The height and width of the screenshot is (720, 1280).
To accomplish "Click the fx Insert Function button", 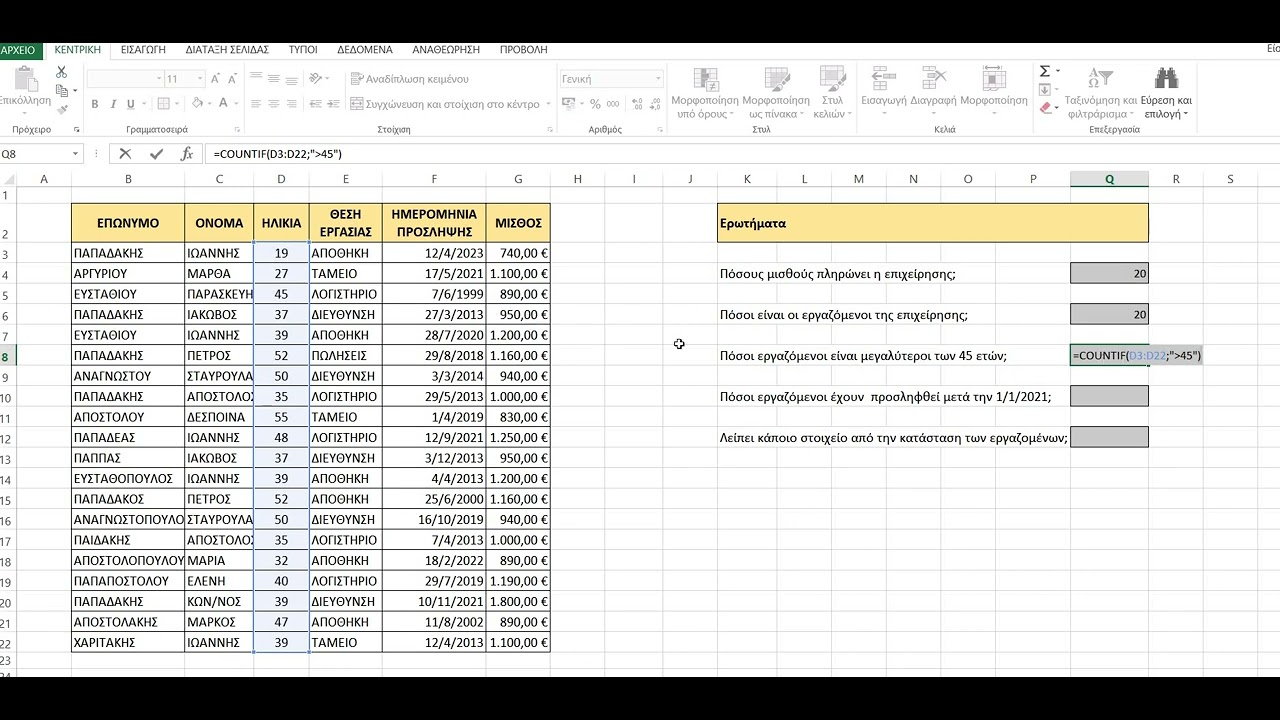I will 186,154.
